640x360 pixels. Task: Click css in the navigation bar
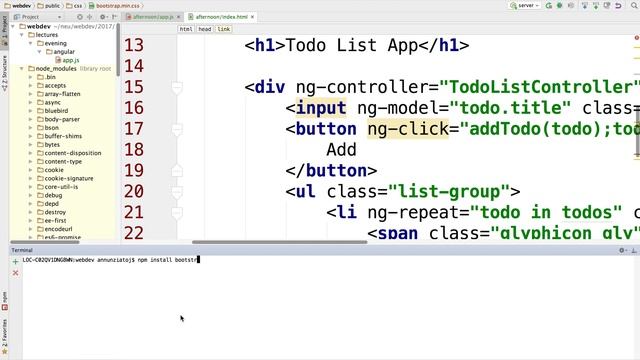coord(74,6)
